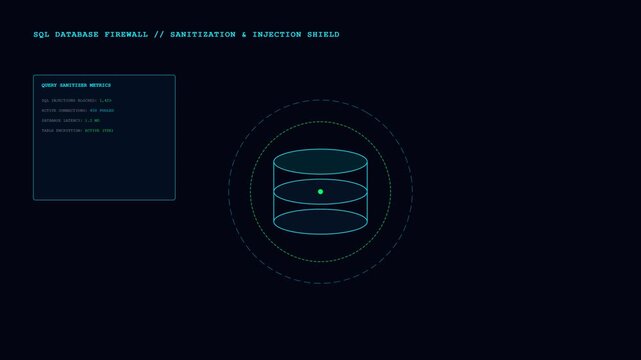Image resolution: width=641 pixels, height=360 pixels.
Task: Click the SQL Database Firewall title
Action: pyautogui.click(x=186, y=35)
